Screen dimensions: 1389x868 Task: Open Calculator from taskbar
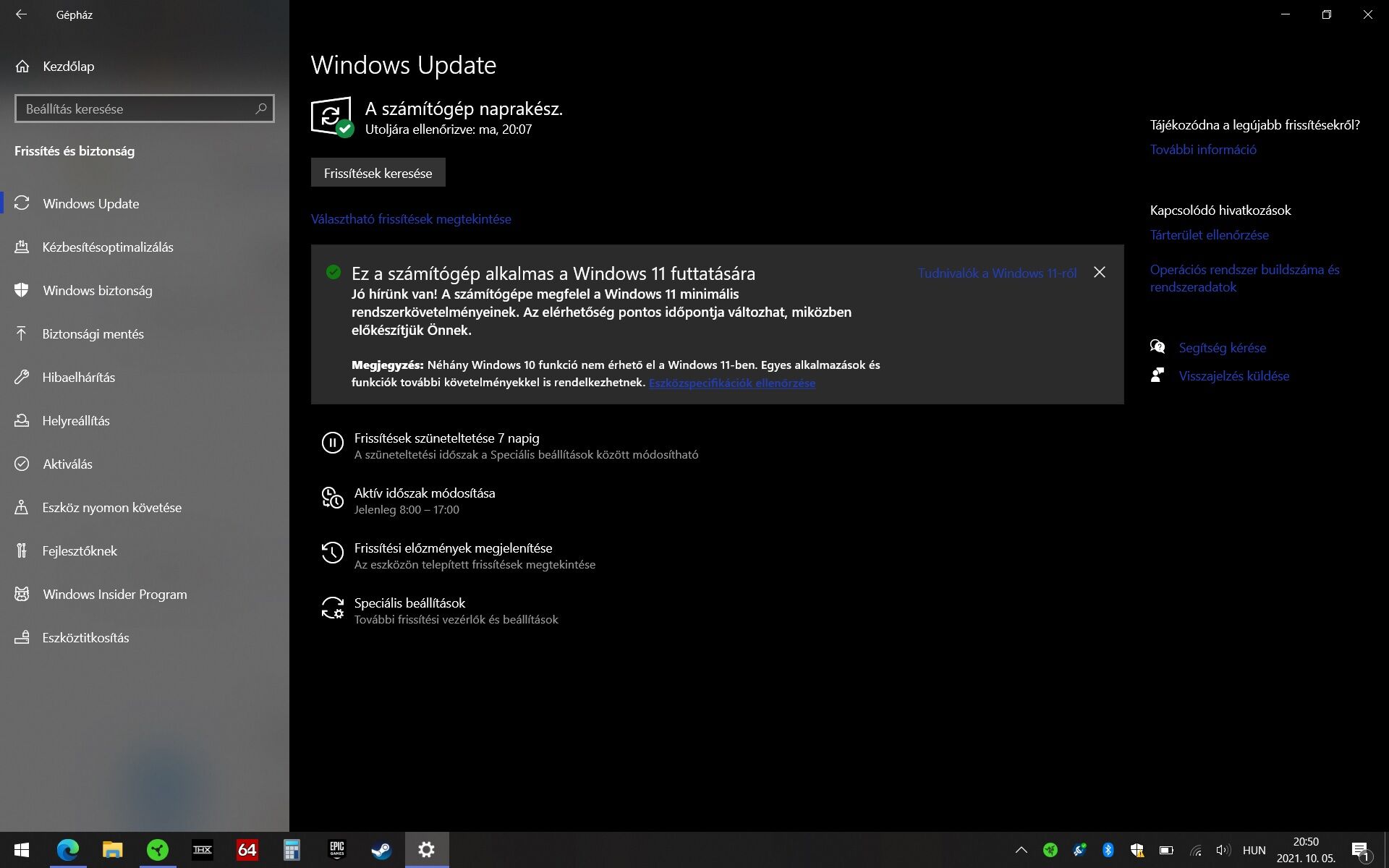click(x=292, y=850)
